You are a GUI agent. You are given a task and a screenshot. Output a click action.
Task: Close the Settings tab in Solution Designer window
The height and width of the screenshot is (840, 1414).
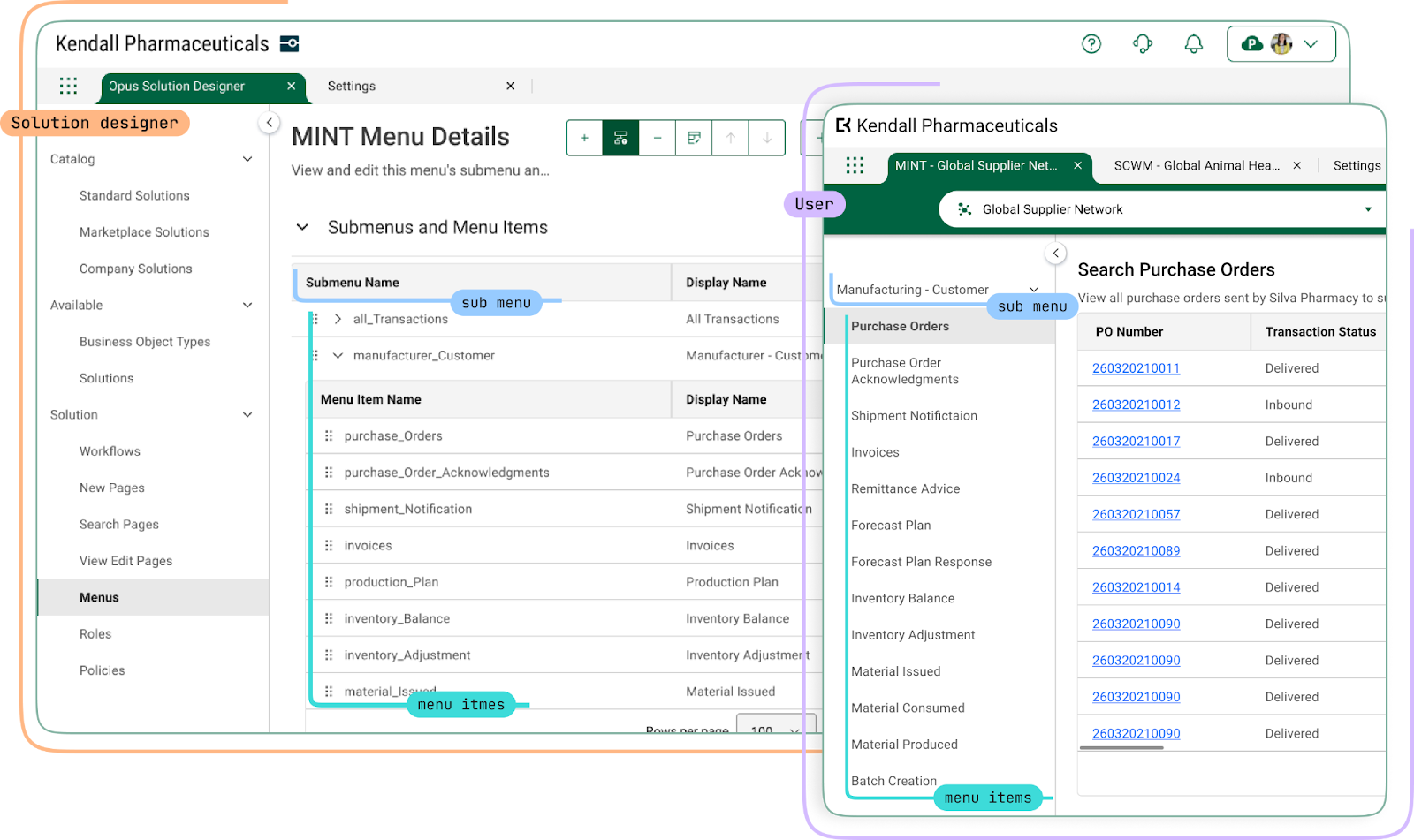coord(511,86)
